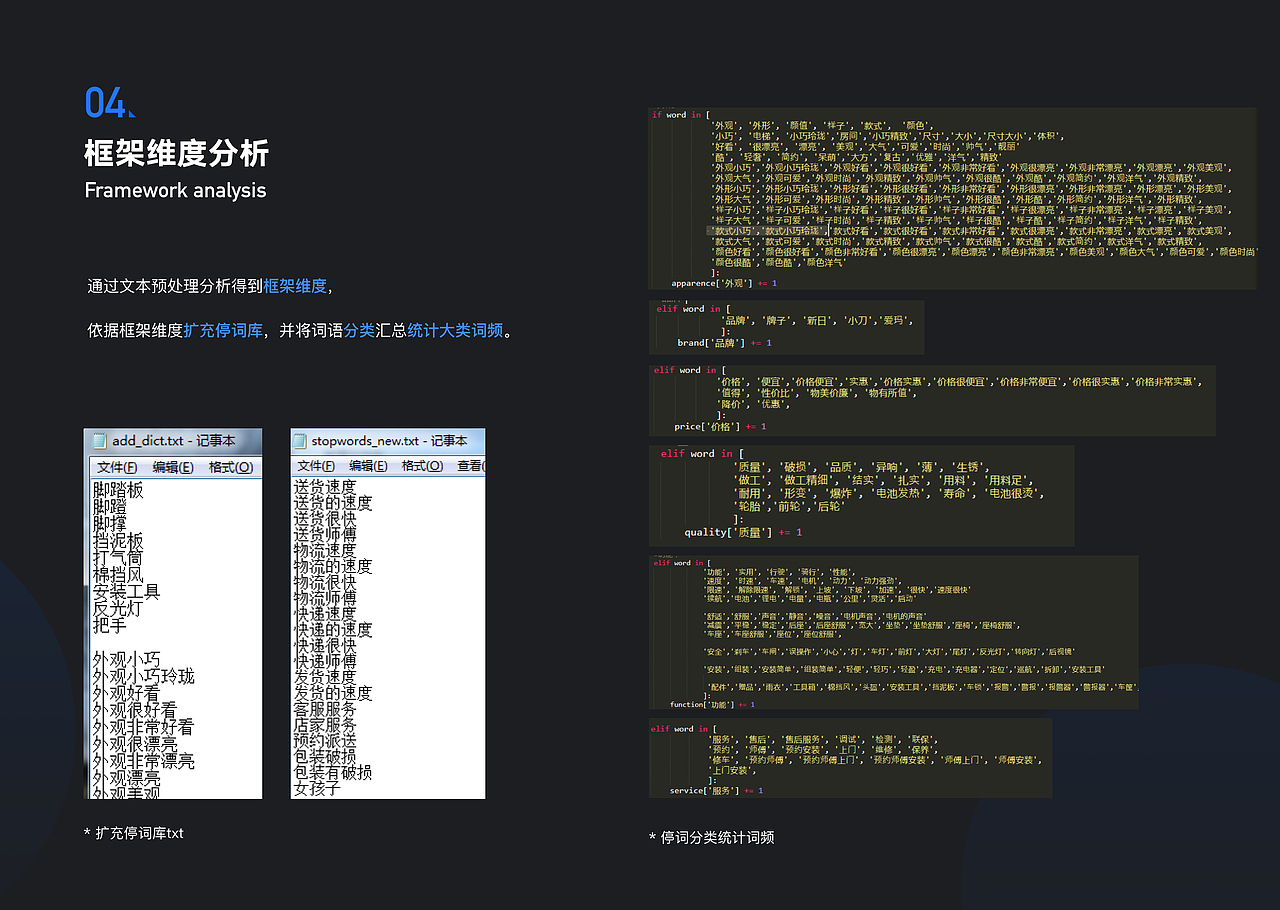Click the code line function['功能'] += 1
Screen dimensions: 1280x910
tap(712, 704)
